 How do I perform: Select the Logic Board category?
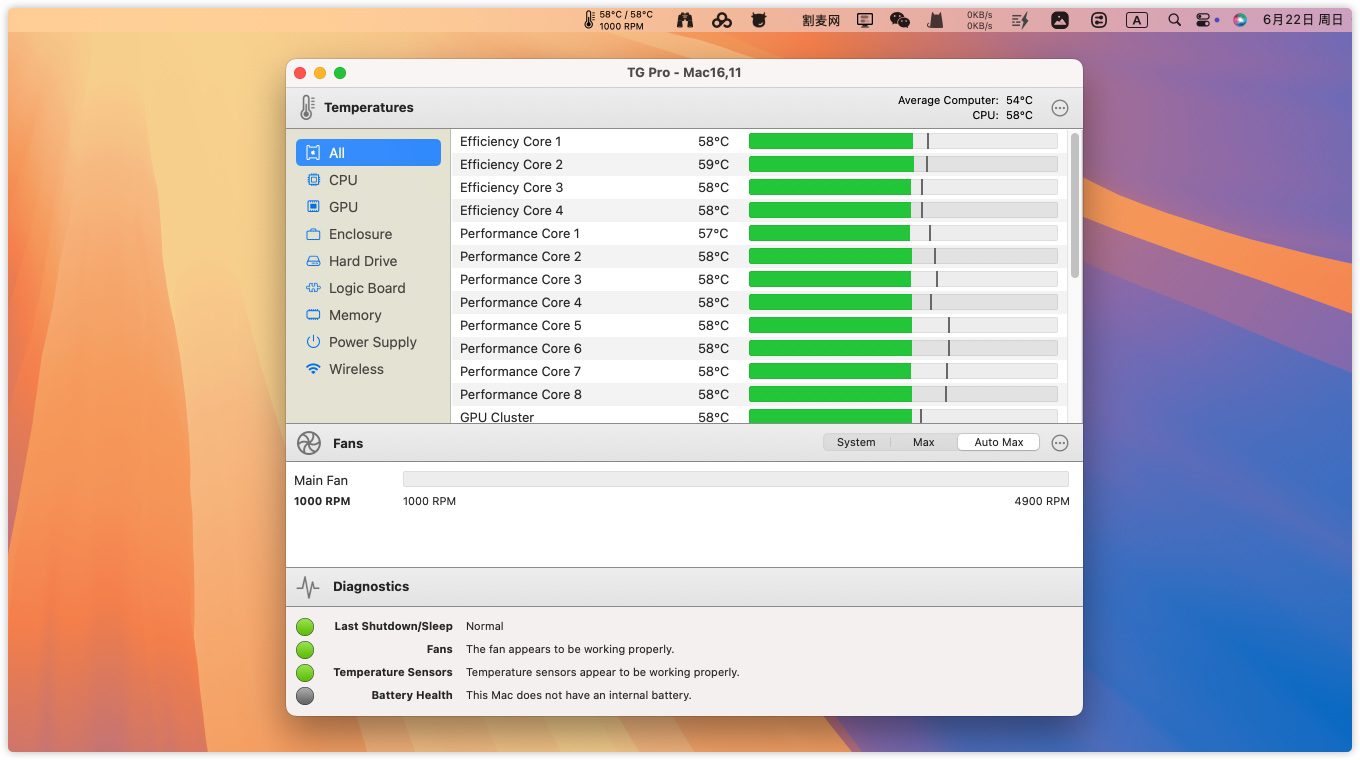click(368, 288)
